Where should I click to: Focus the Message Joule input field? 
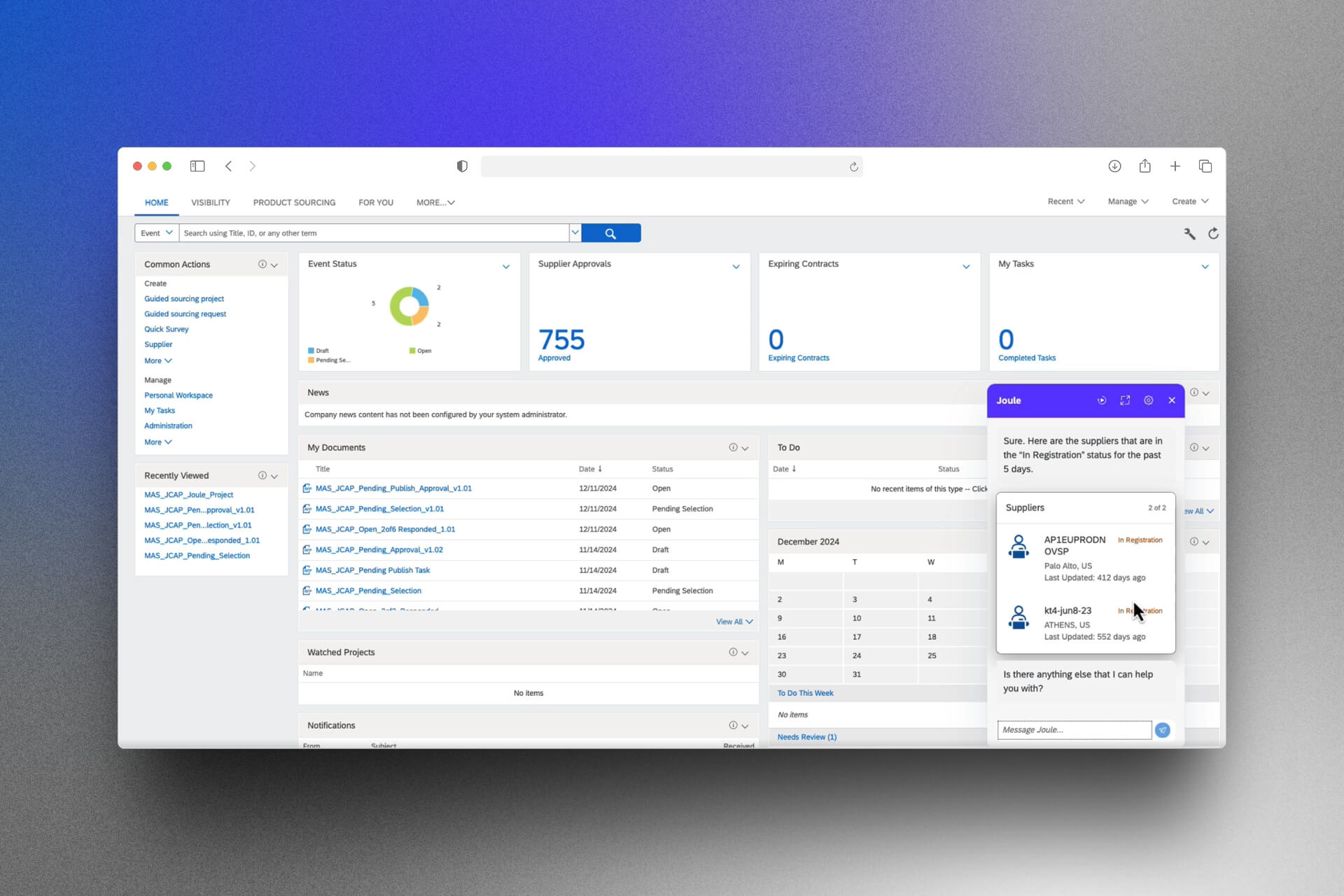coord(1074,730)
